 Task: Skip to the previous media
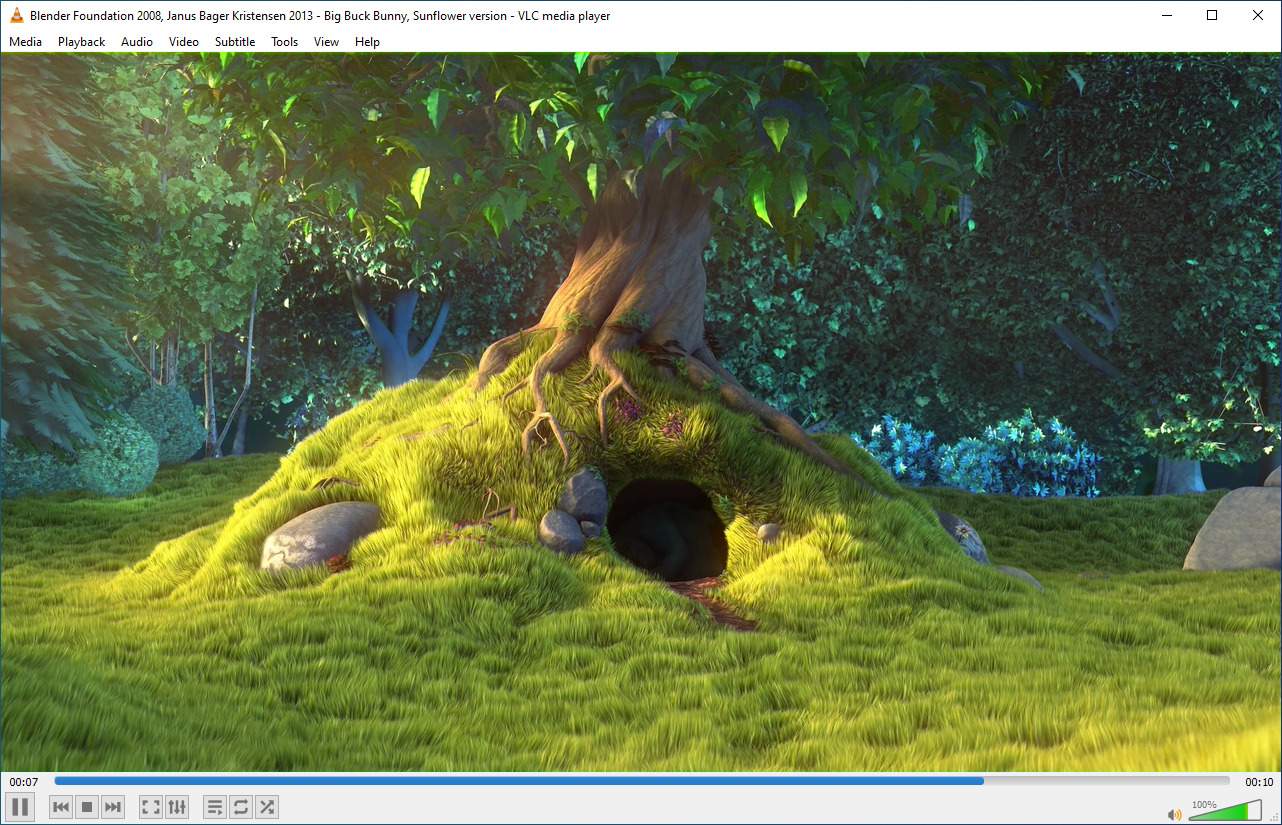pyautogui.click(x=60, y=806)
